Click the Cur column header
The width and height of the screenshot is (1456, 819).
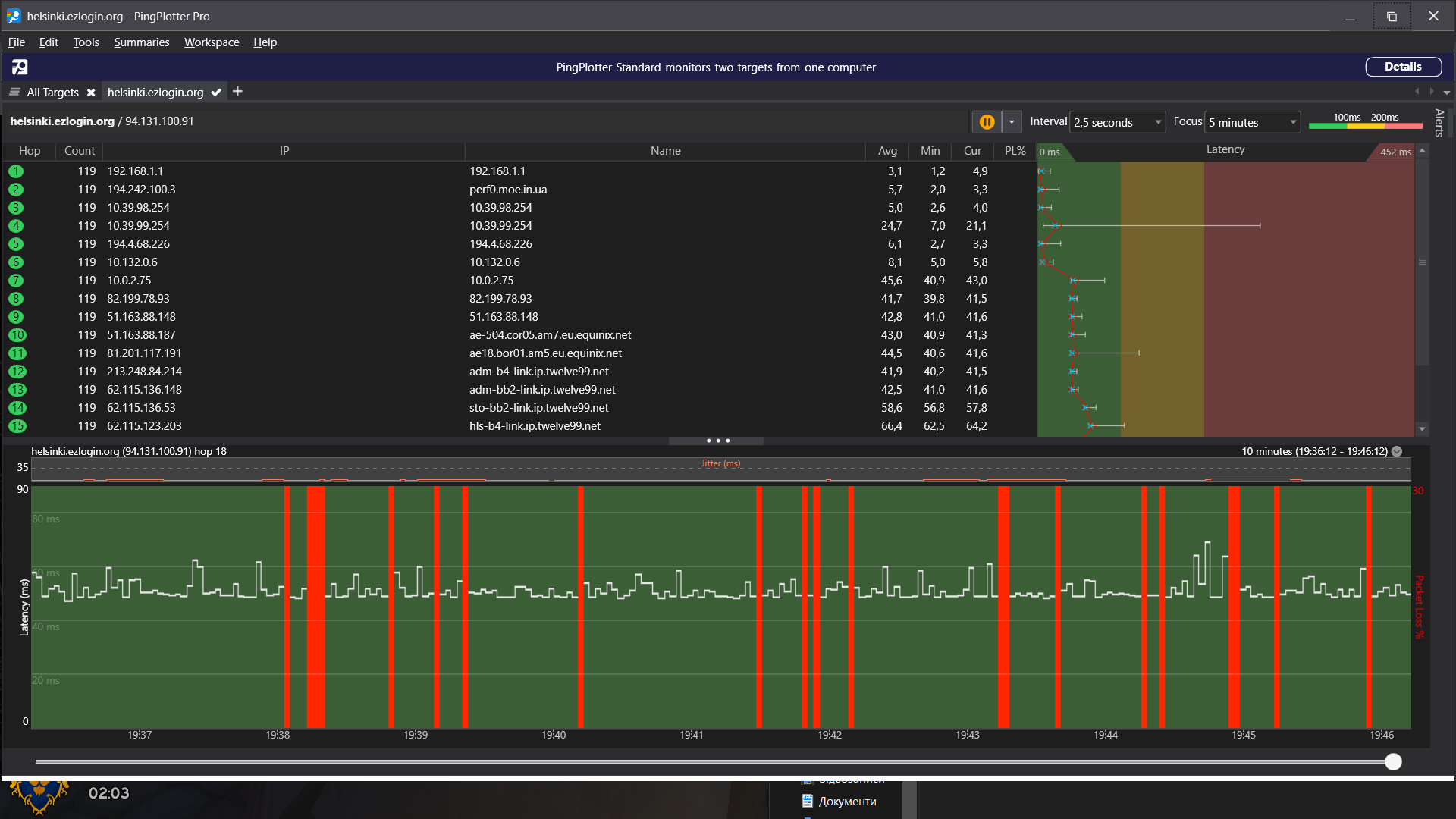tap(973, 151)
